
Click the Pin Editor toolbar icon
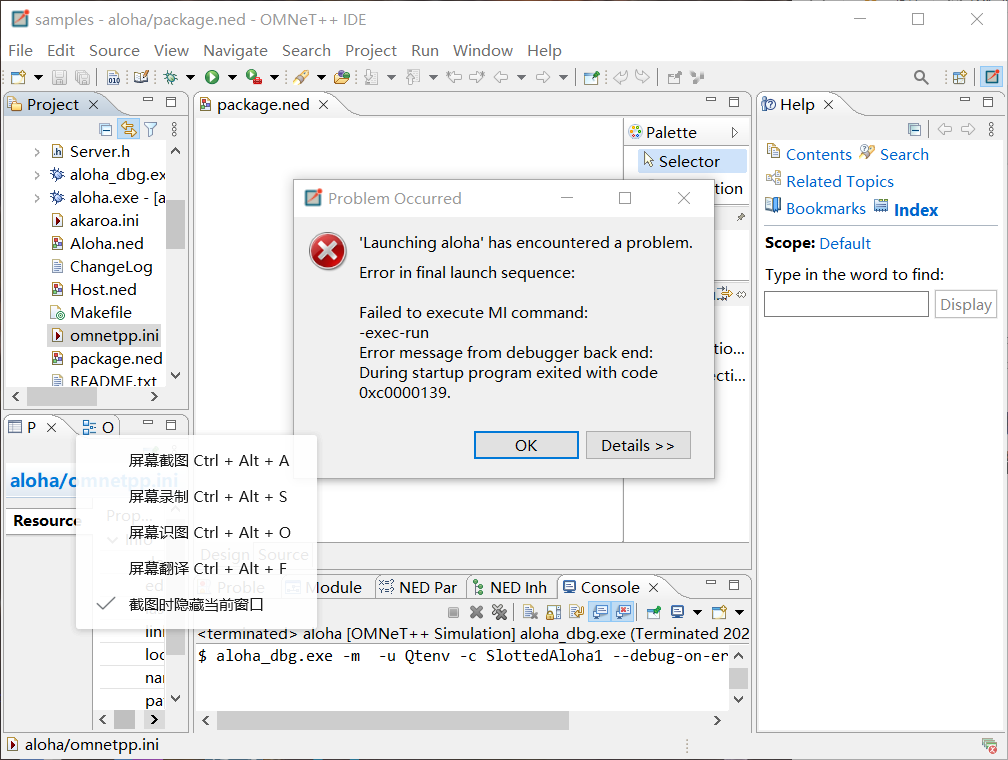coord(591,77)
